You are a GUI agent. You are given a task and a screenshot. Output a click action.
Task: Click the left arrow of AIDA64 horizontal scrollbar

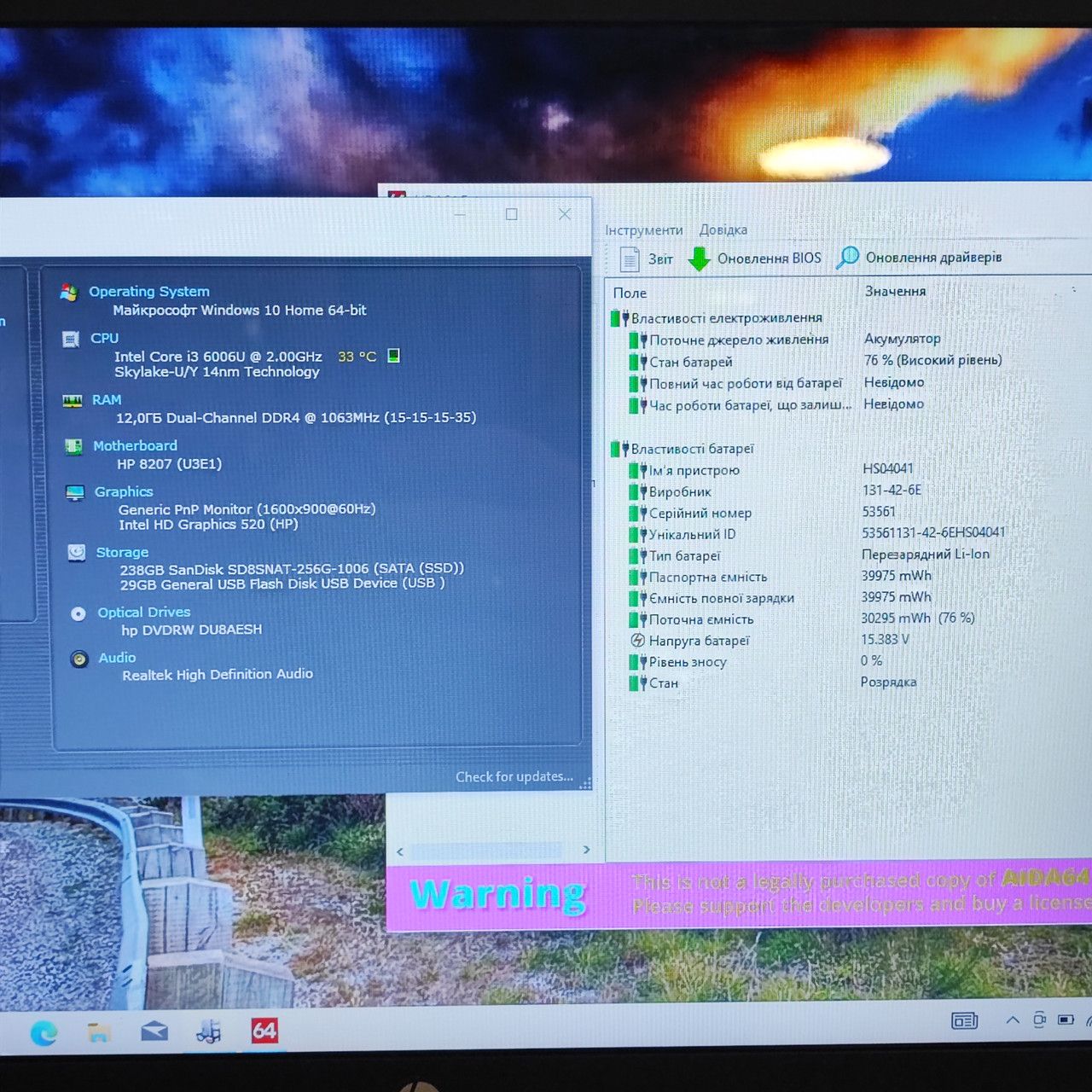[400, 851]
